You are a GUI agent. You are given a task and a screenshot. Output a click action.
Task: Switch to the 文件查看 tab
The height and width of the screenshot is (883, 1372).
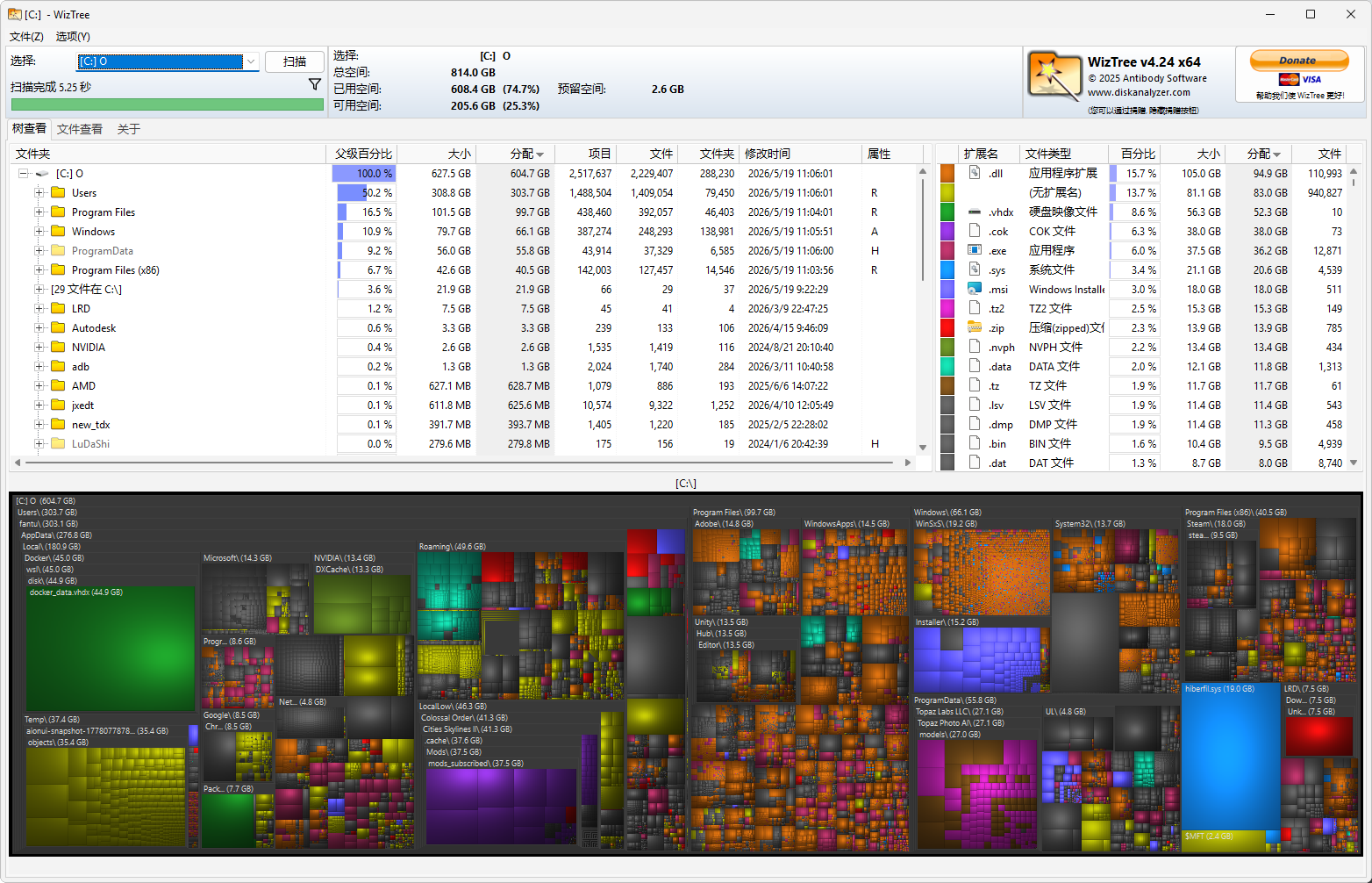pos(80,129)
